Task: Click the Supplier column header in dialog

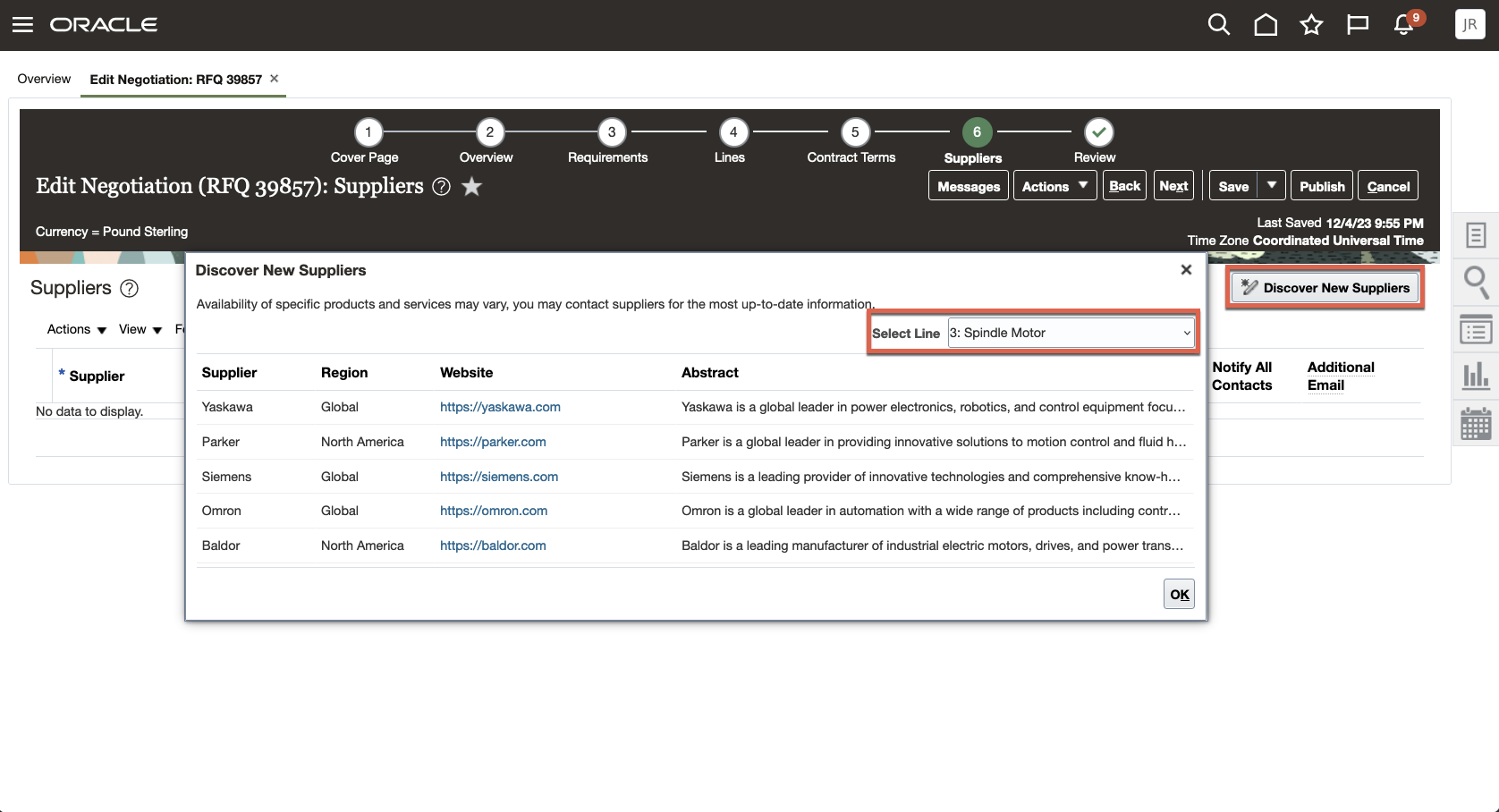Action: 229,373
